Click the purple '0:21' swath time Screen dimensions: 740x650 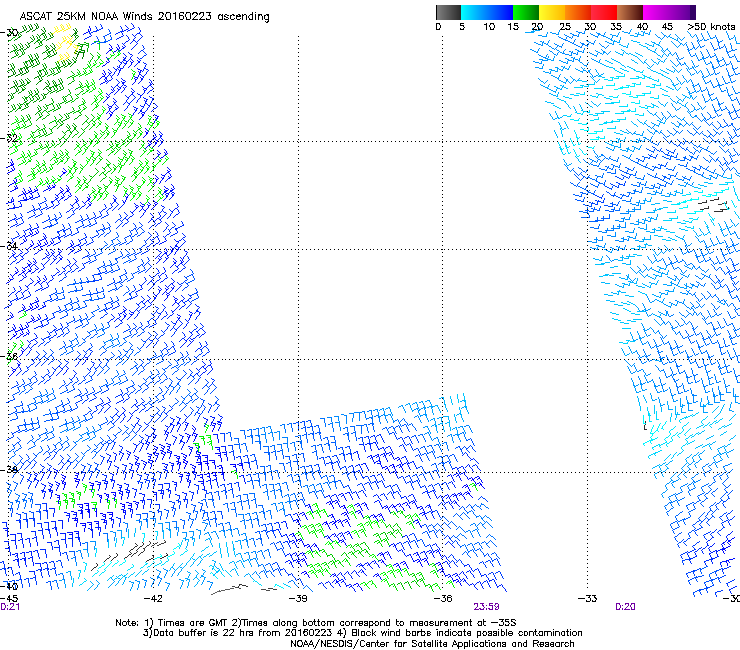tap(10, 607)
